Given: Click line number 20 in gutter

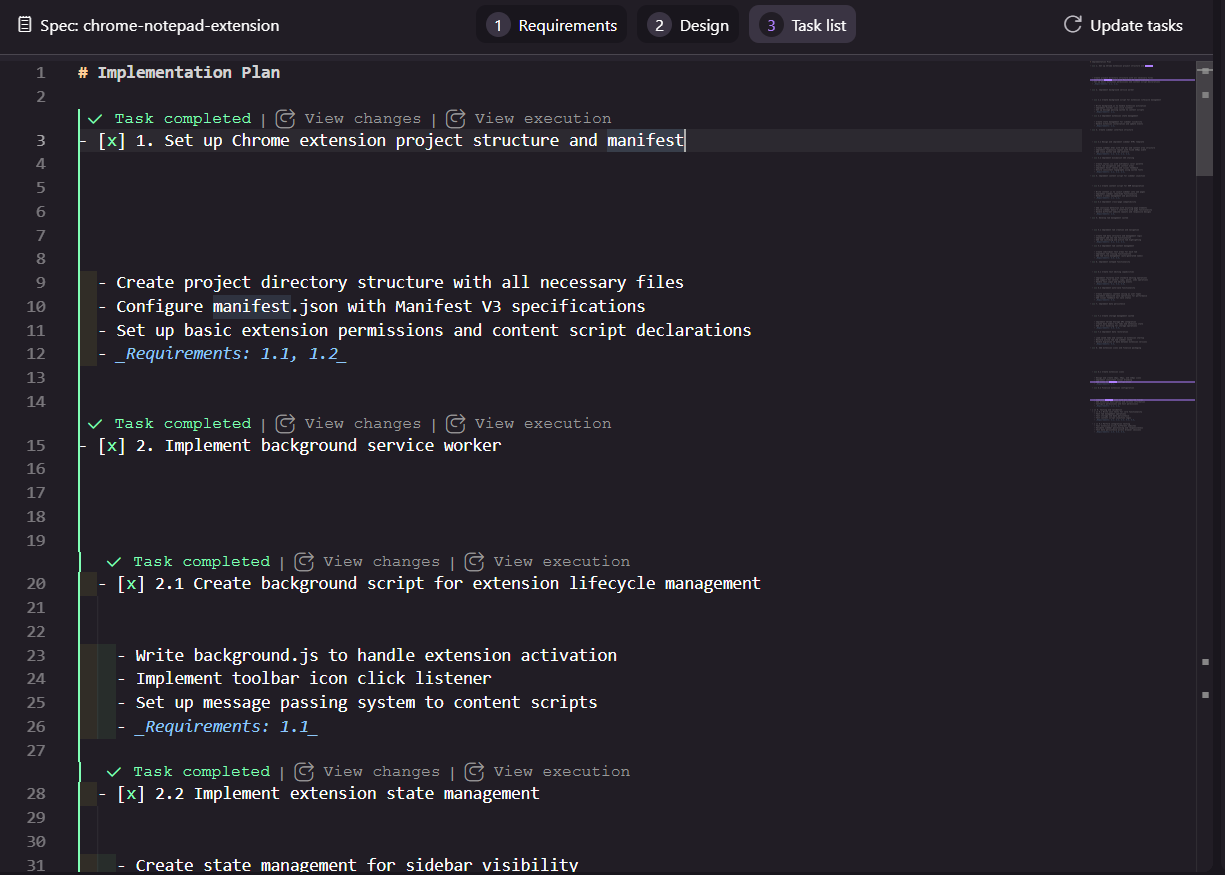Looking at the screenshot, I should [x=36, y=583].
